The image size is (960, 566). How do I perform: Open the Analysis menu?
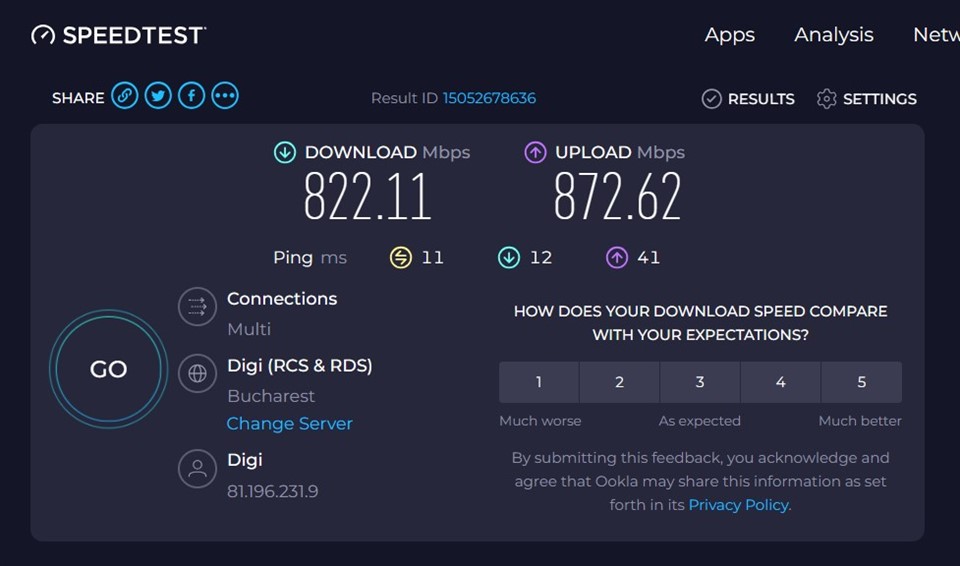click(x=833, y=35)
